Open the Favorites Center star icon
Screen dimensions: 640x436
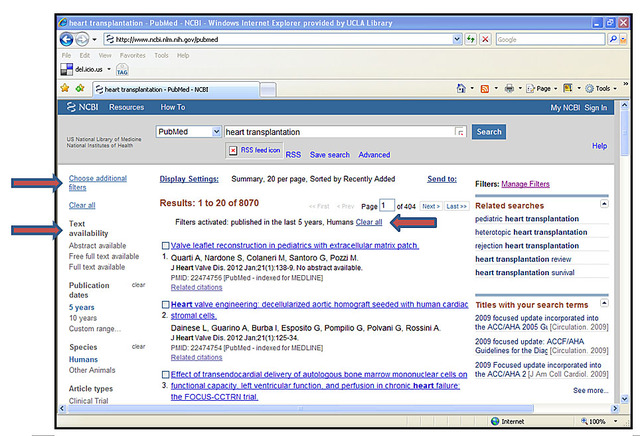pyautogui.click(x=65, y=88)
